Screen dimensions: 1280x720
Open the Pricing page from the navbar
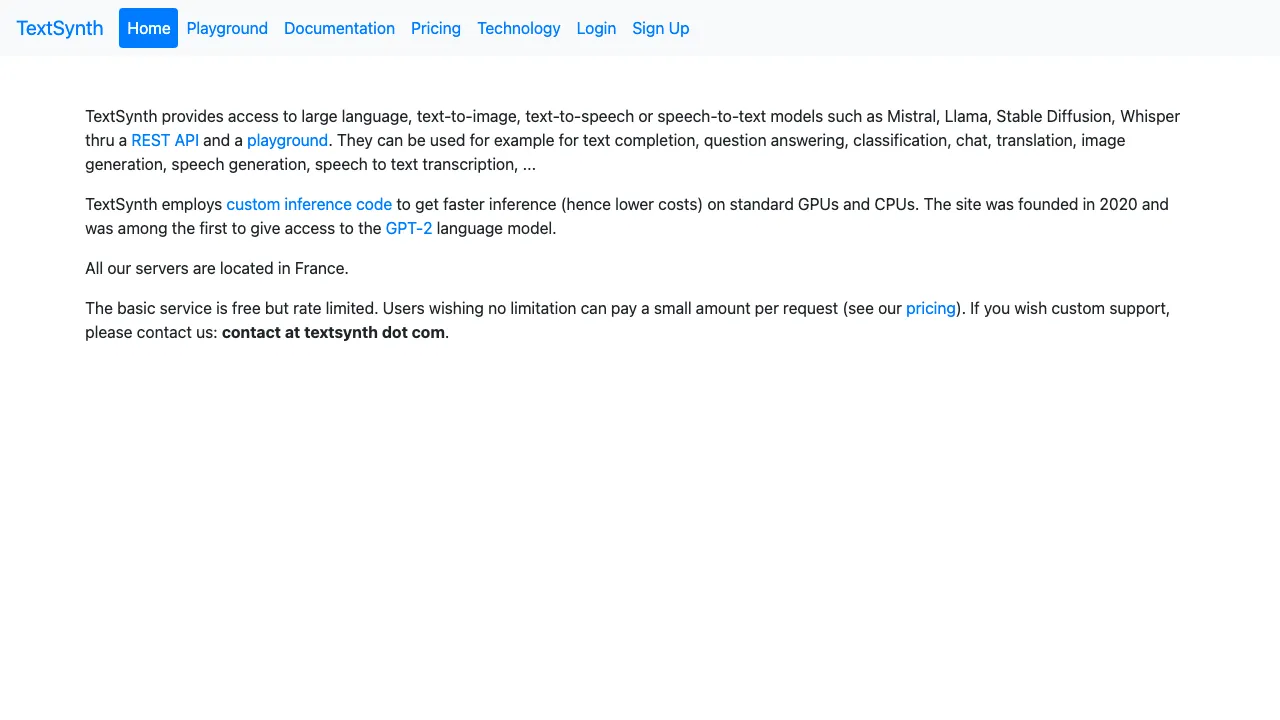tap(435, 28)
